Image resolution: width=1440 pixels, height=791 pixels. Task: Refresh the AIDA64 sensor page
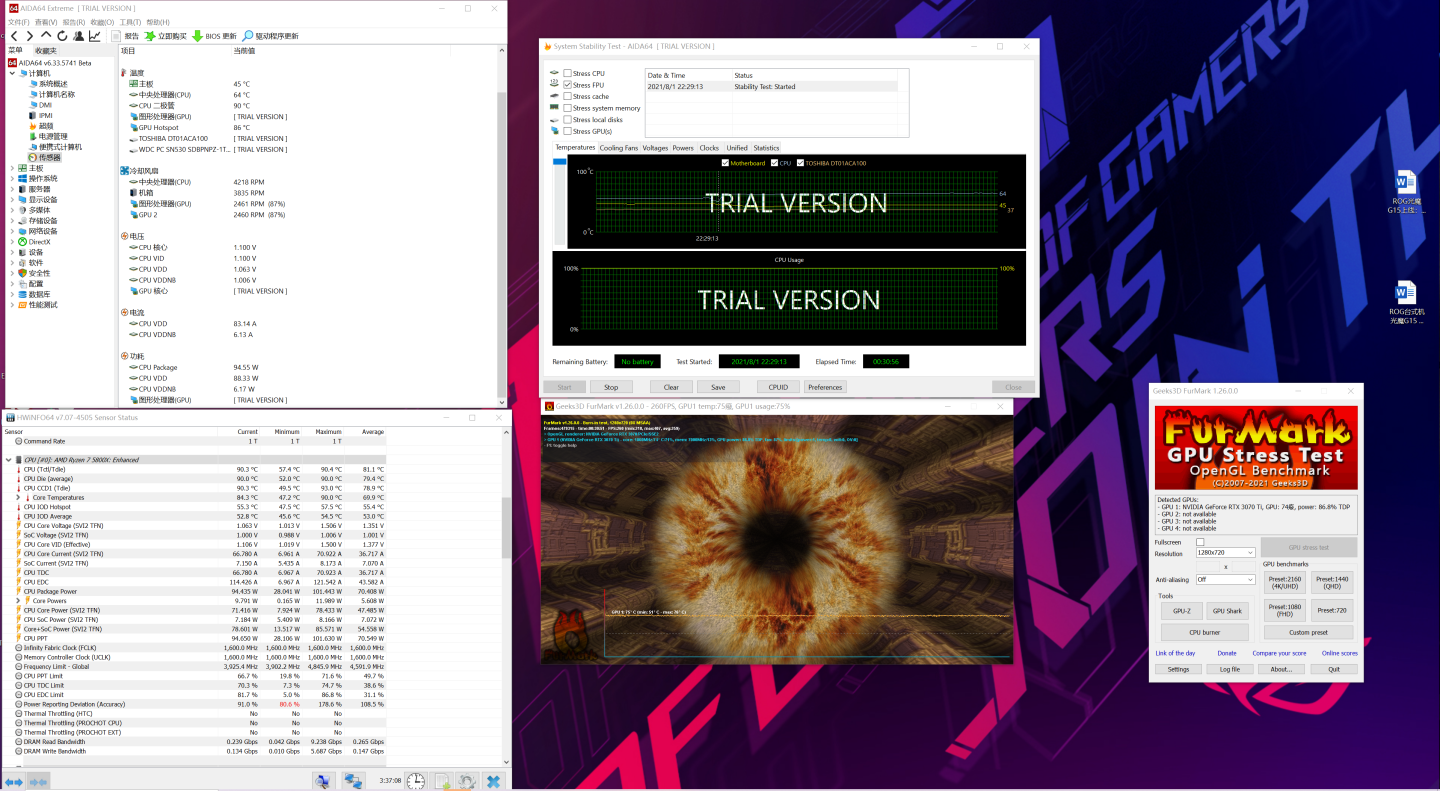(61, 36)
